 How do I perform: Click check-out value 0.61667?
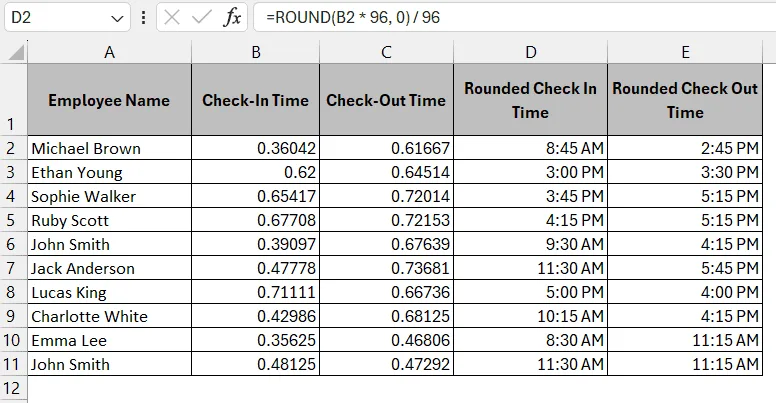point(386,148)
